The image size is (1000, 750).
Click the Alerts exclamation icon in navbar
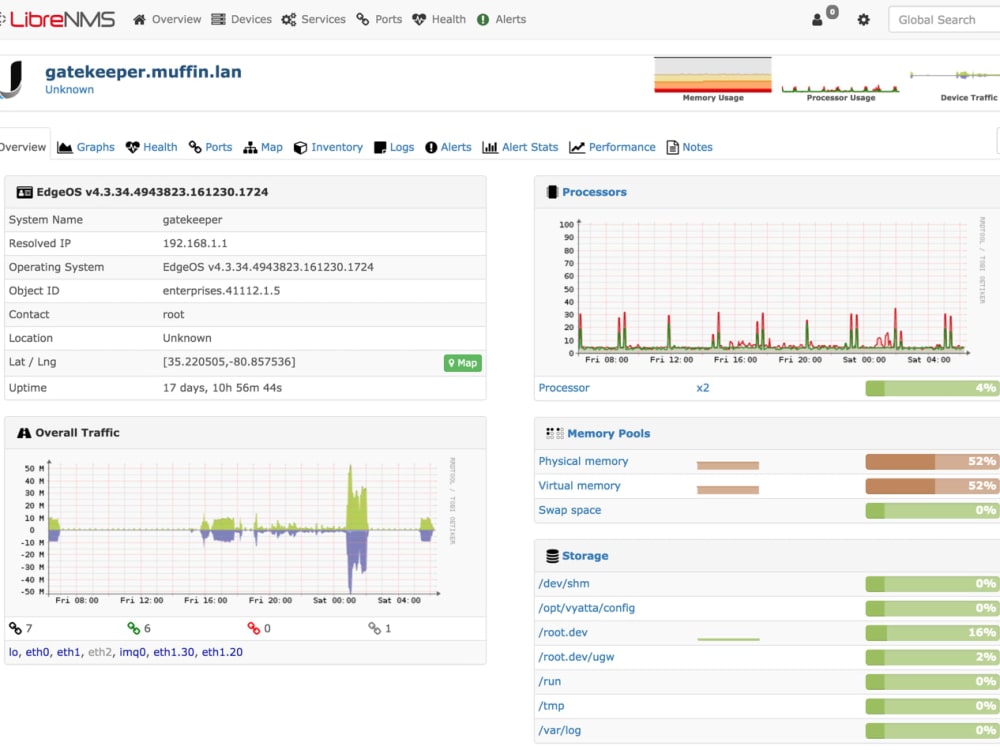click(x=483, y=20)
